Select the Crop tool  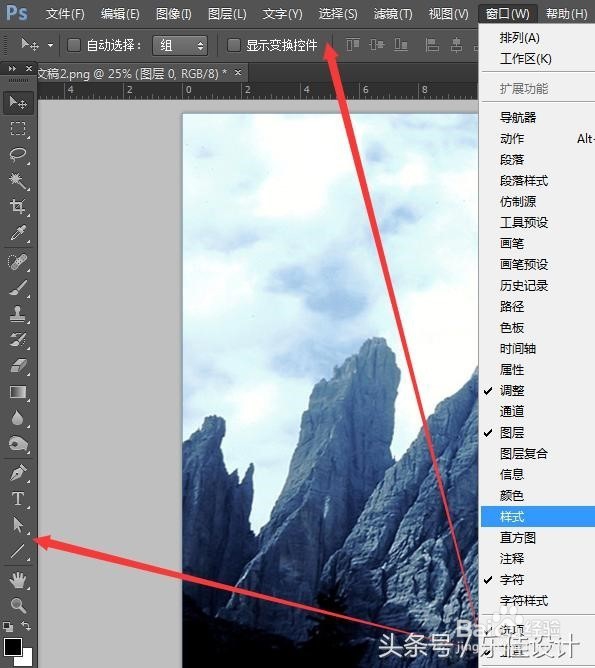point(18,207)
